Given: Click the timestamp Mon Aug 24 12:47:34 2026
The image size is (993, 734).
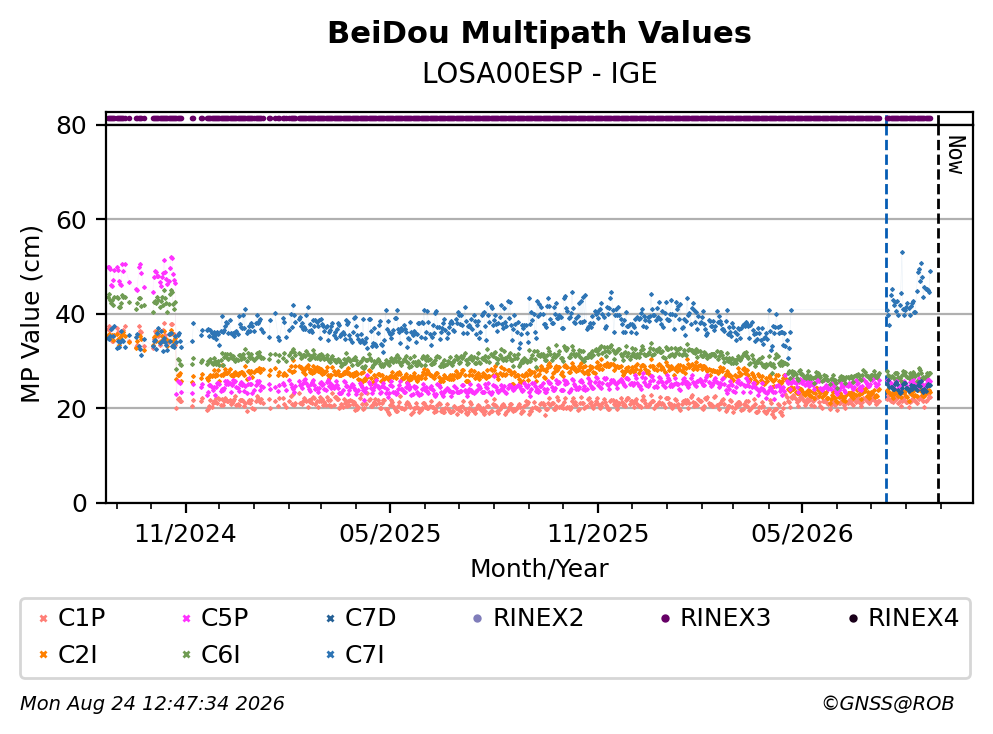Looking at the screenshot, I should (153, 704).
